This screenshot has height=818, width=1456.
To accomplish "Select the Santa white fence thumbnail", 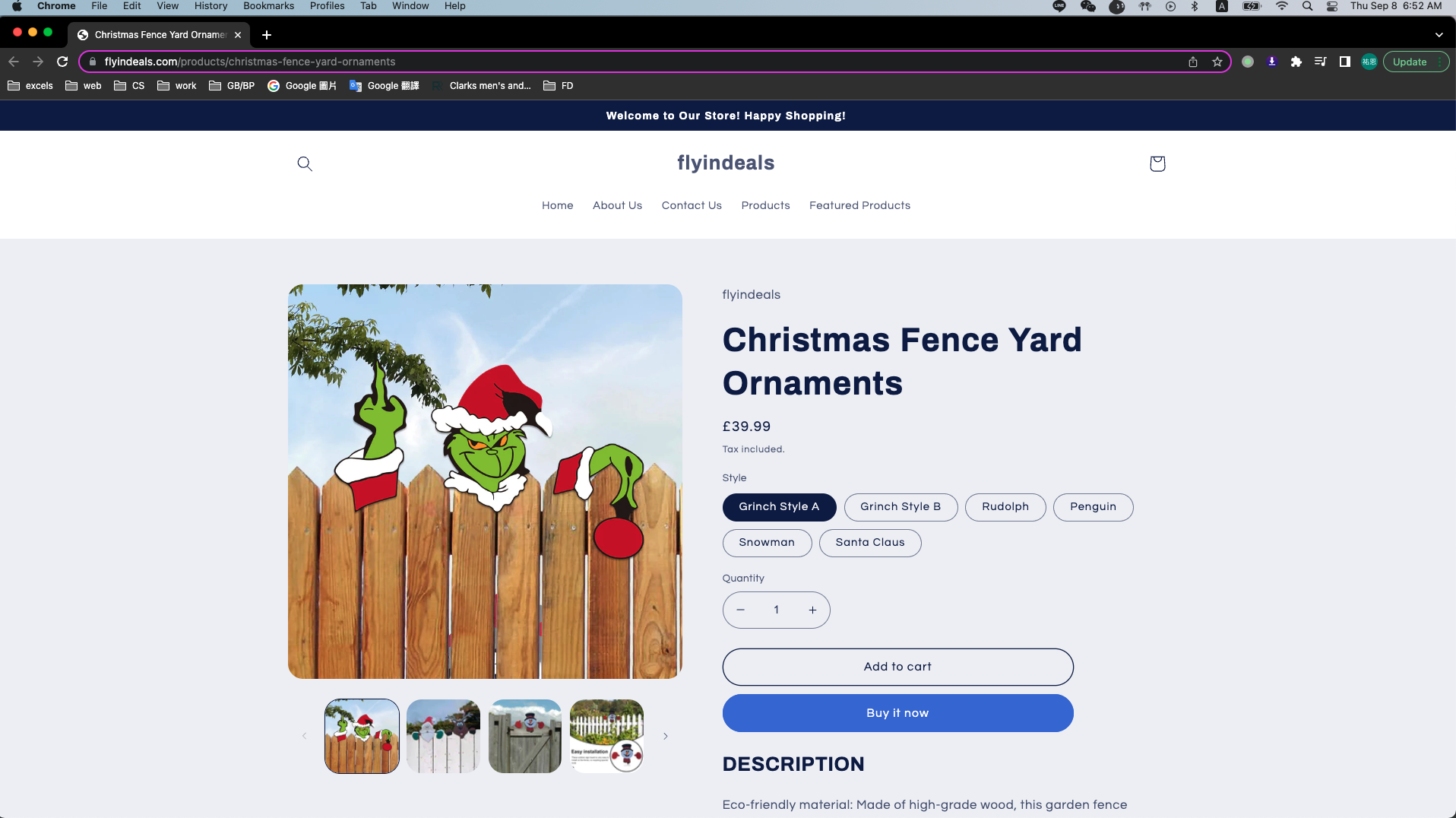I will [x=443, y=736].
